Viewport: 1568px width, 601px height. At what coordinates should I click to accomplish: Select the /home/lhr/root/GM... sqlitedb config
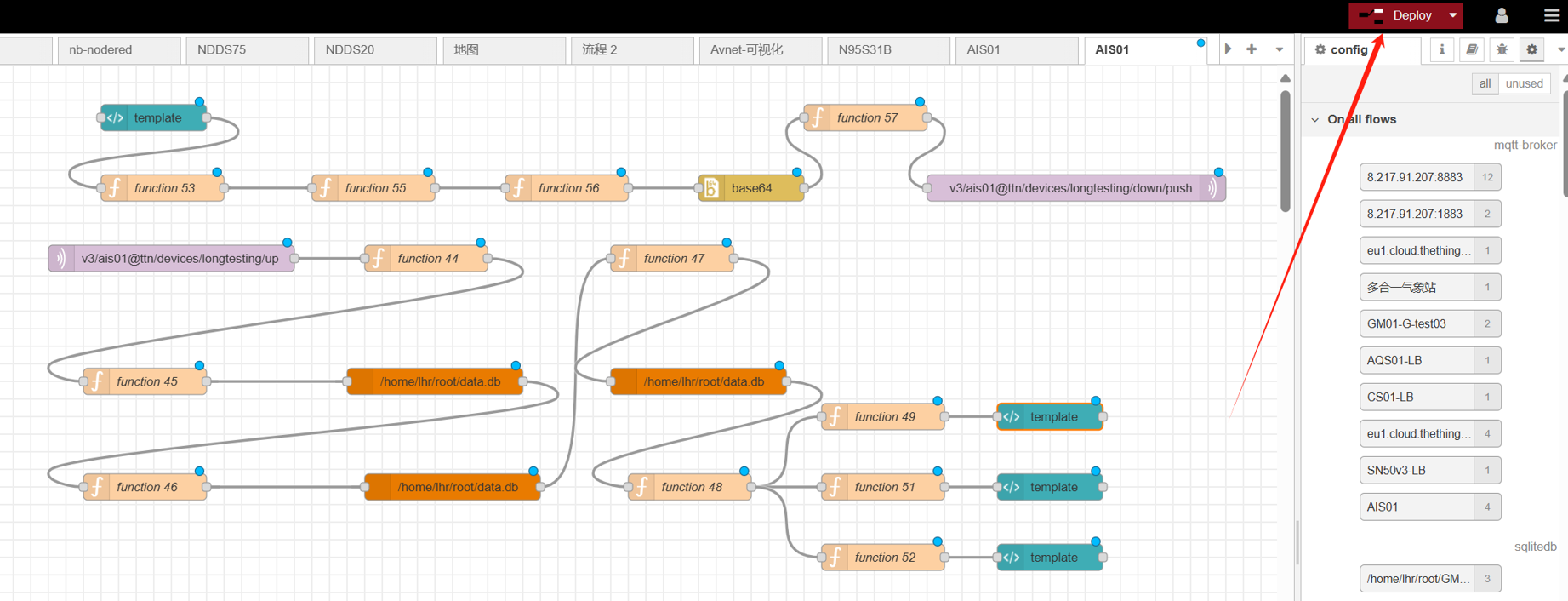pyautogui.click(x=1430, y=579)
